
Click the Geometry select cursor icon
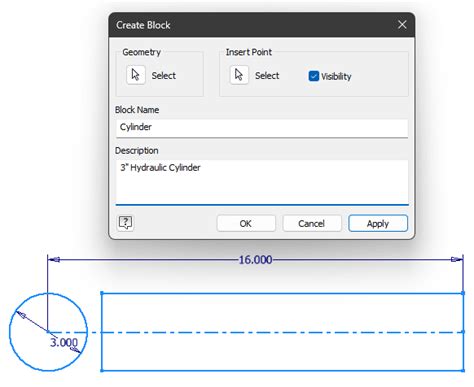coord(136,75)
